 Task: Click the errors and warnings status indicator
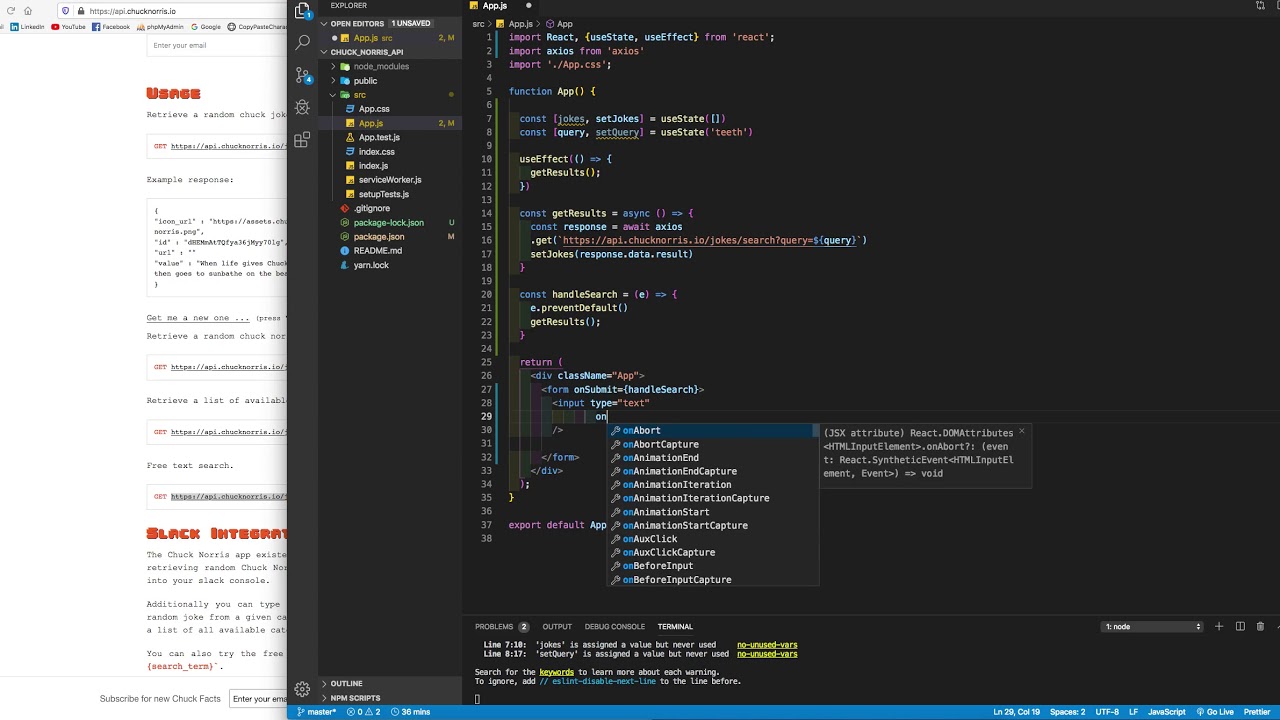tap(364, 712)
